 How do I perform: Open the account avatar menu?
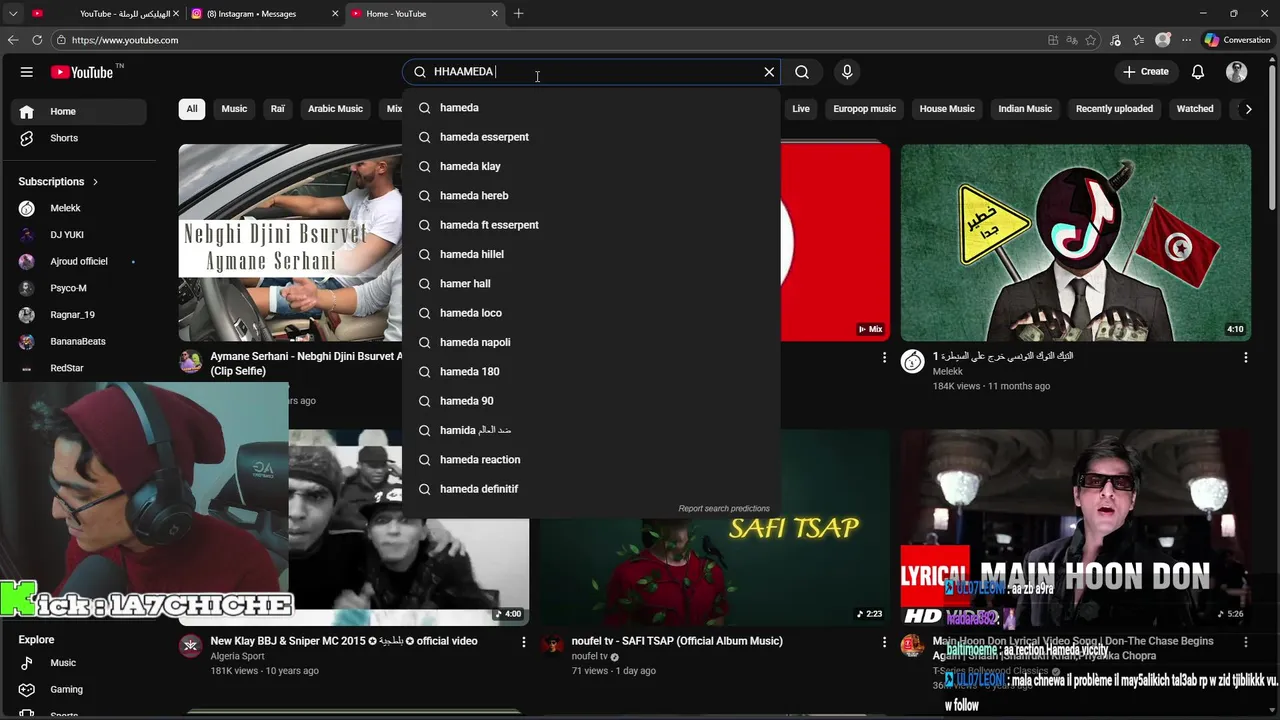(1237, 72)
